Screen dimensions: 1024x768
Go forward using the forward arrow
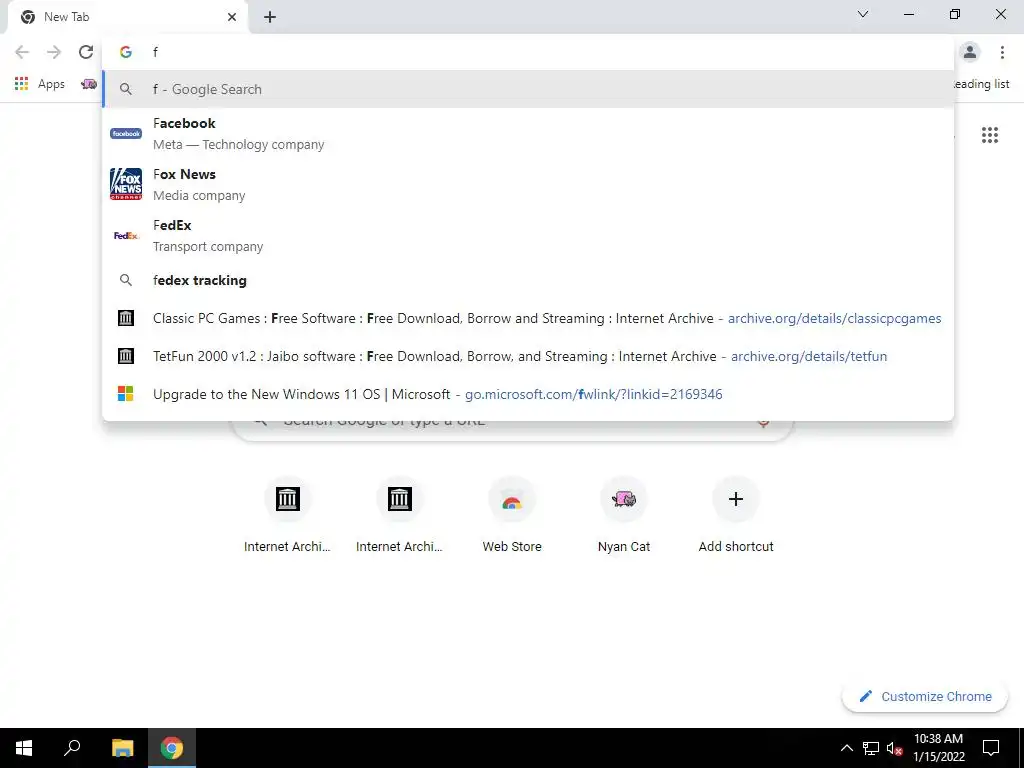pos(54,52)
